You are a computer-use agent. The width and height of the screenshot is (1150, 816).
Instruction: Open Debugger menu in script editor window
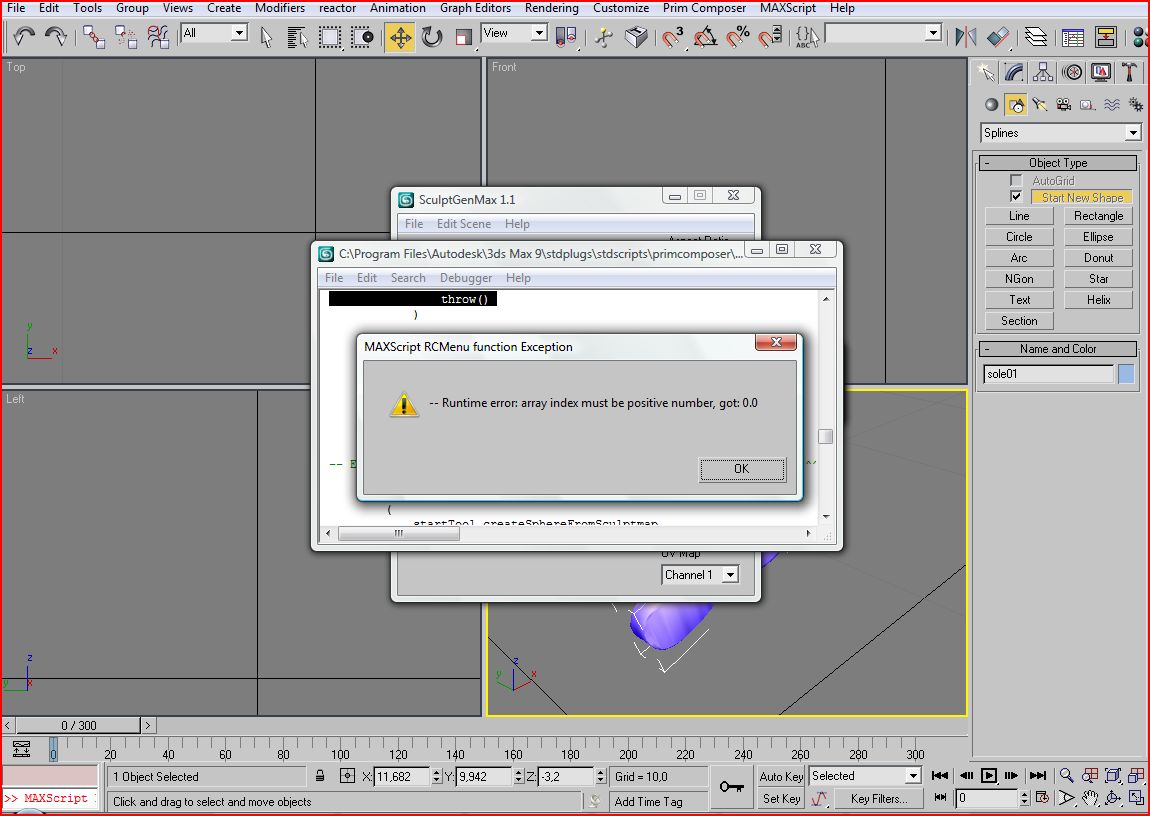(x=466, y=278)
